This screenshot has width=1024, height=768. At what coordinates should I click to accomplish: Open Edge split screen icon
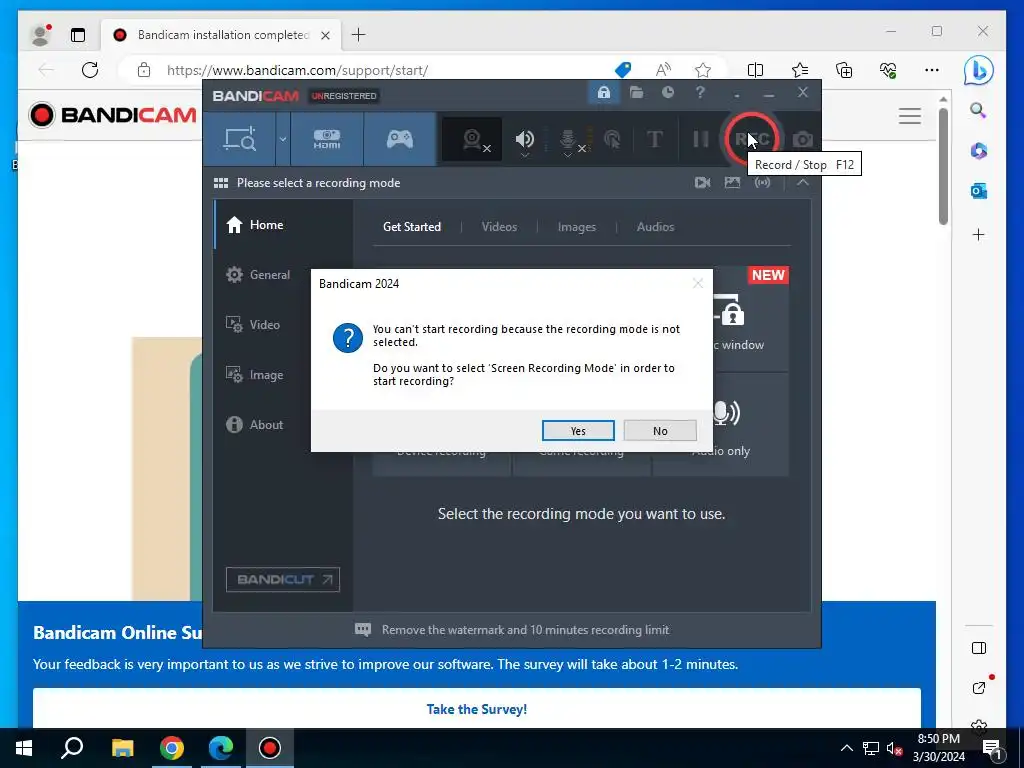coord(756,70)
